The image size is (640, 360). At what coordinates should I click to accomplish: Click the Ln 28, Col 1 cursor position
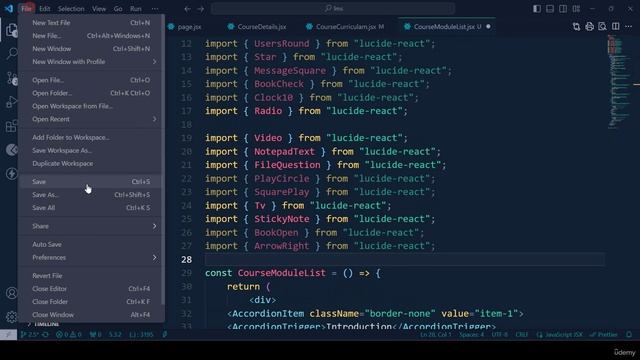coord(436,335)
